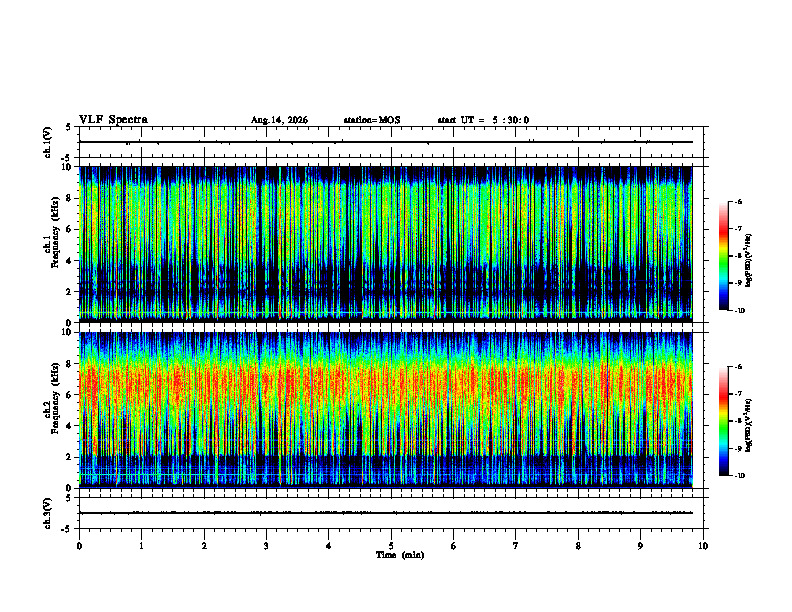The width and height of the screenshot is (792, 612).
Task: Select the 'start UT = 5:30:0' text
Action: tap(483, 120)
